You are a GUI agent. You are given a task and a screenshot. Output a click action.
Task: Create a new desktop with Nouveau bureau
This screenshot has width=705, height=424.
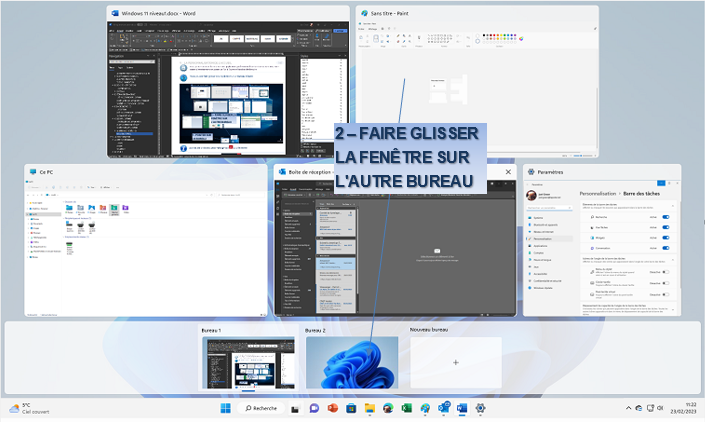[x=455, y=362]
